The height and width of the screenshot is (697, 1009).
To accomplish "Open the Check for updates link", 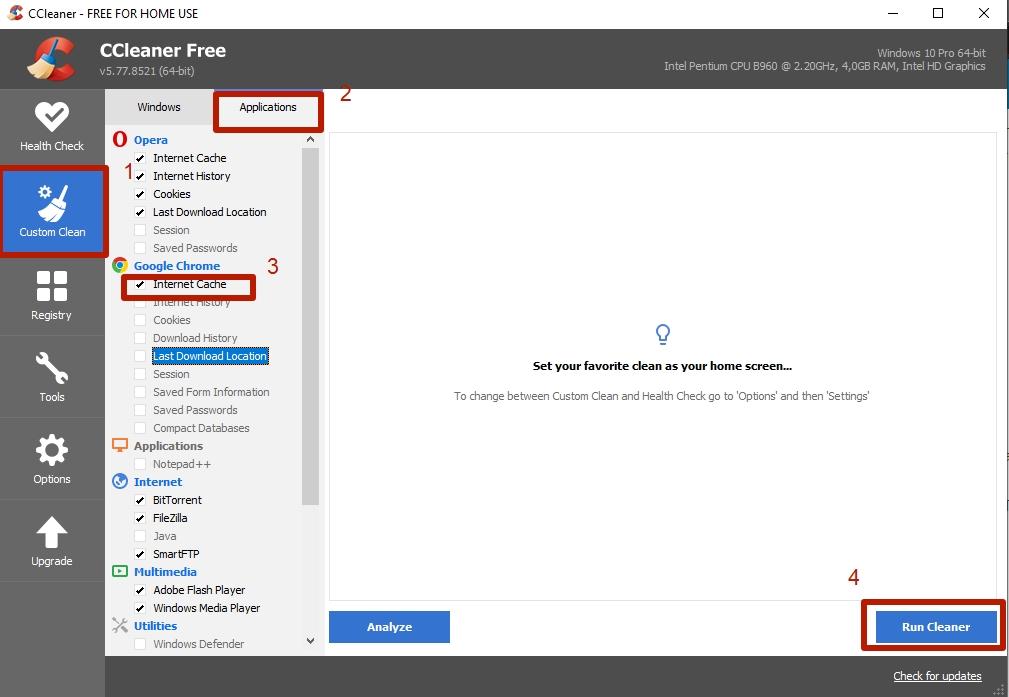I will (937, 676).
